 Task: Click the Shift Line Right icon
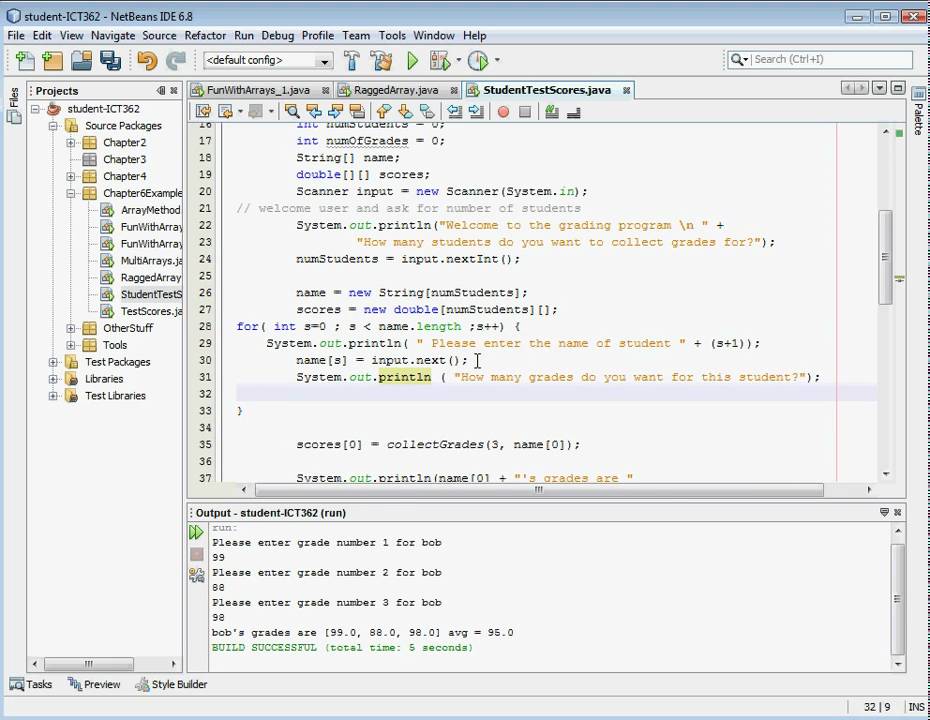pos(476,111)
